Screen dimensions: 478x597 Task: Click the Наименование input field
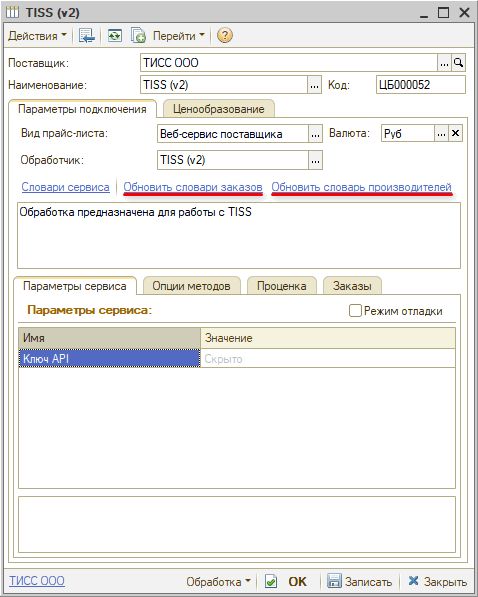click(x=224, y=85)
